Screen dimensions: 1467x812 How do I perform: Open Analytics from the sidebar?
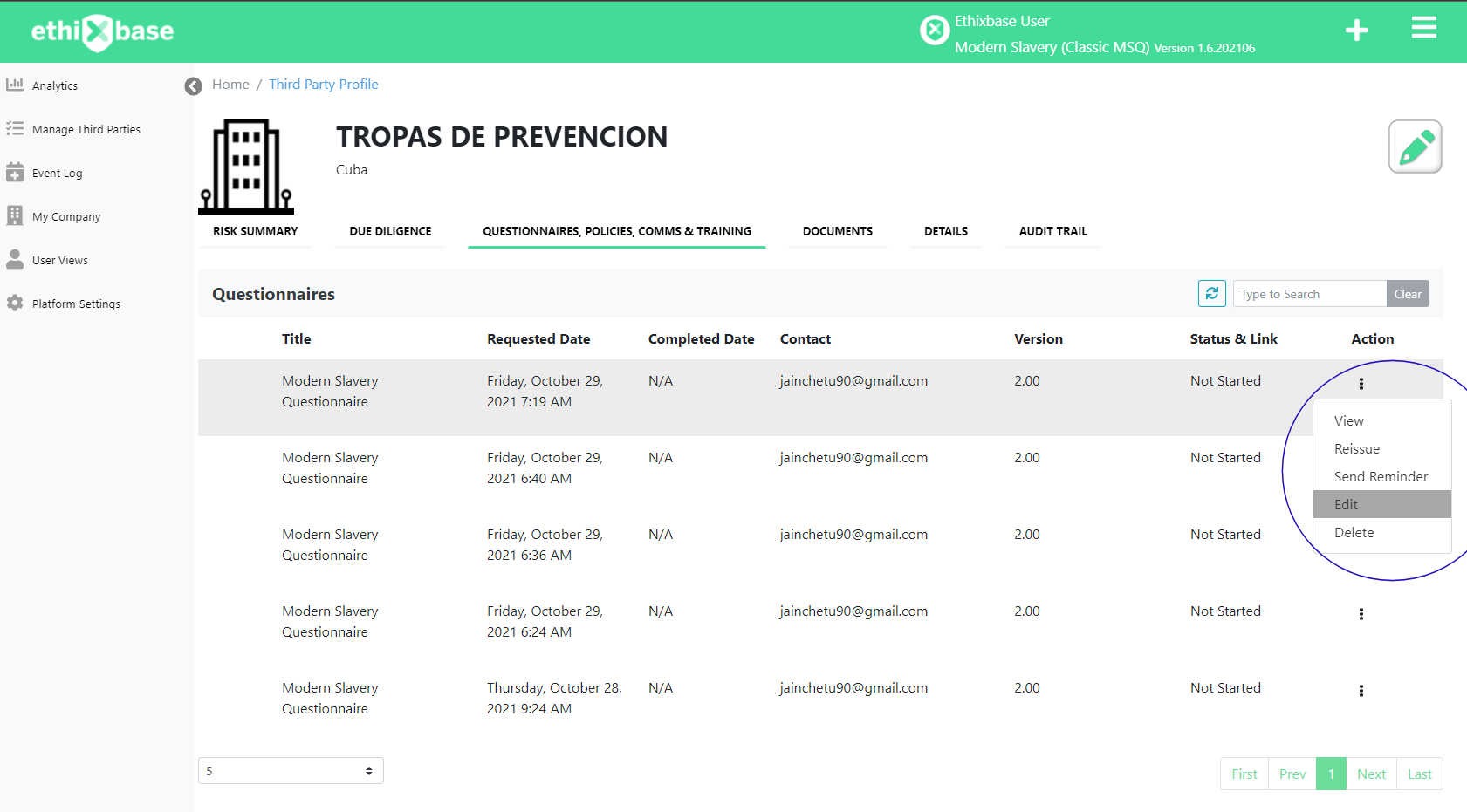(x=54, y=85)
